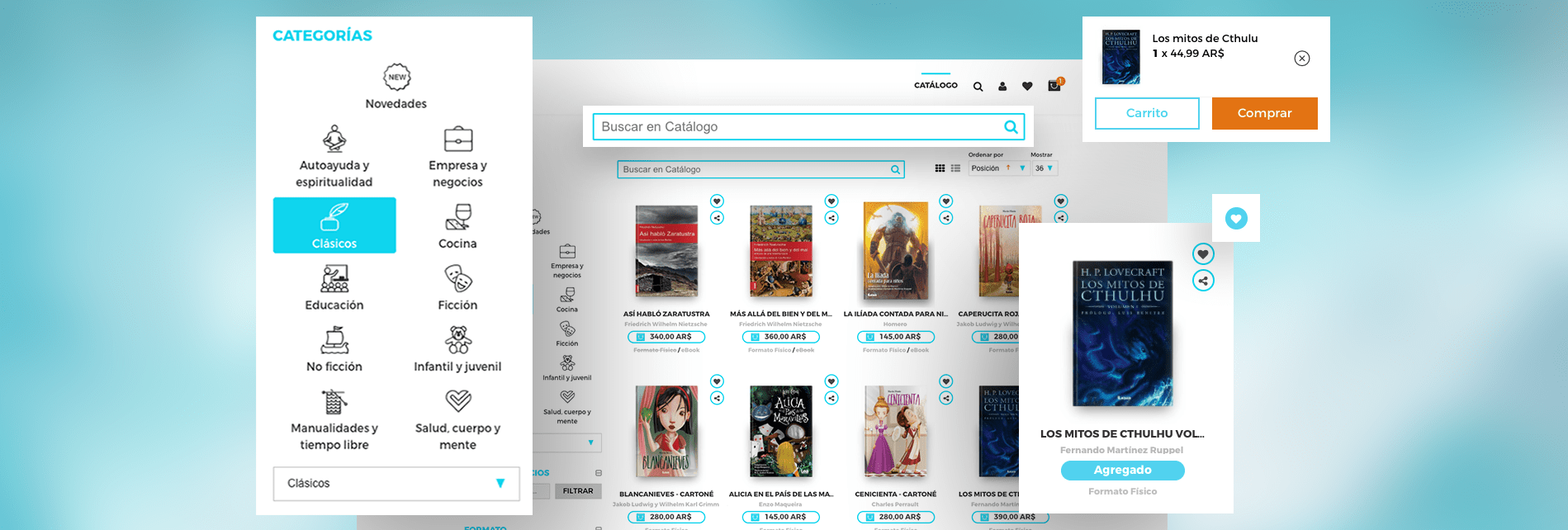Switch to grid view

coord(940,168)
